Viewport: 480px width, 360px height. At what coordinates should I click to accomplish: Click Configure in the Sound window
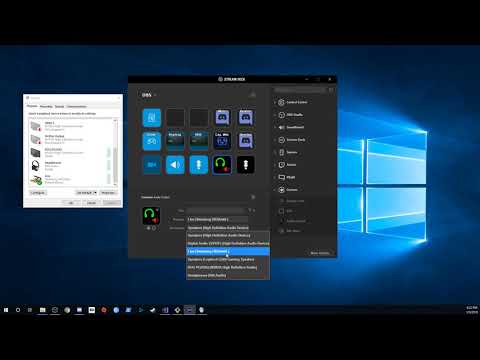(x=38, y=193)
